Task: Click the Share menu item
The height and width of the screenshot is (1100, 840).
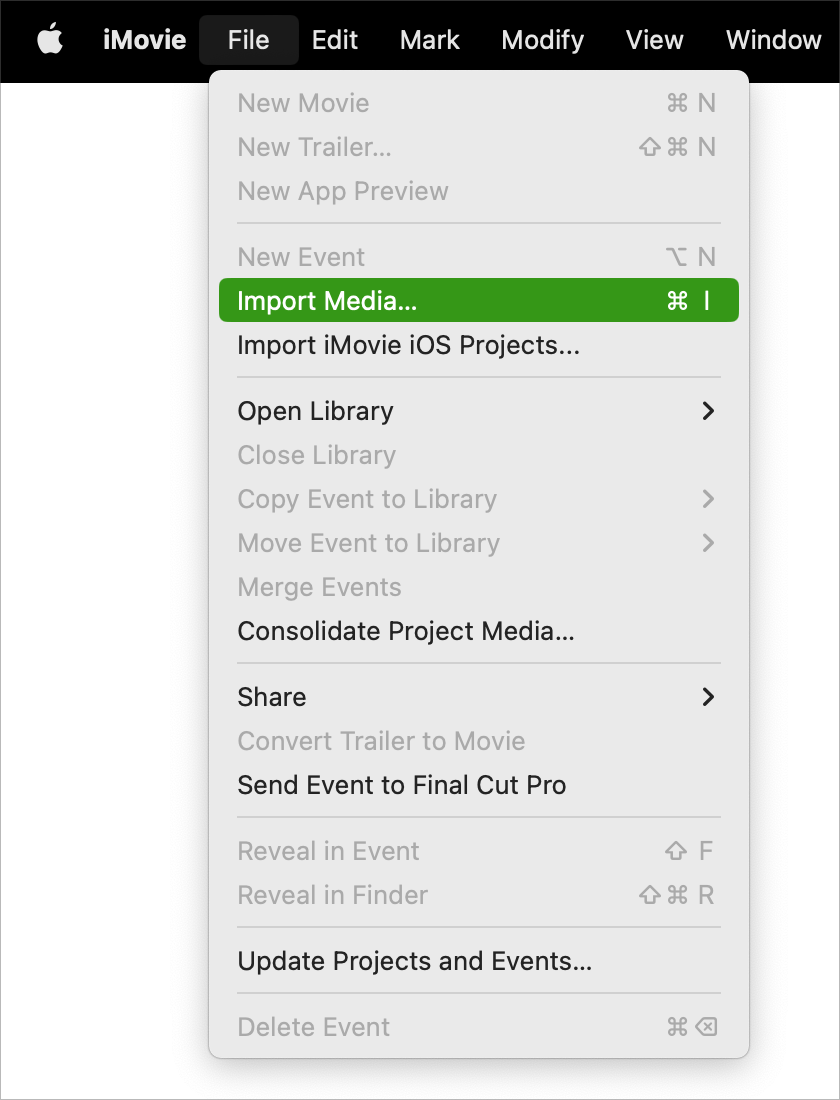Action: (x=479, y=697)
